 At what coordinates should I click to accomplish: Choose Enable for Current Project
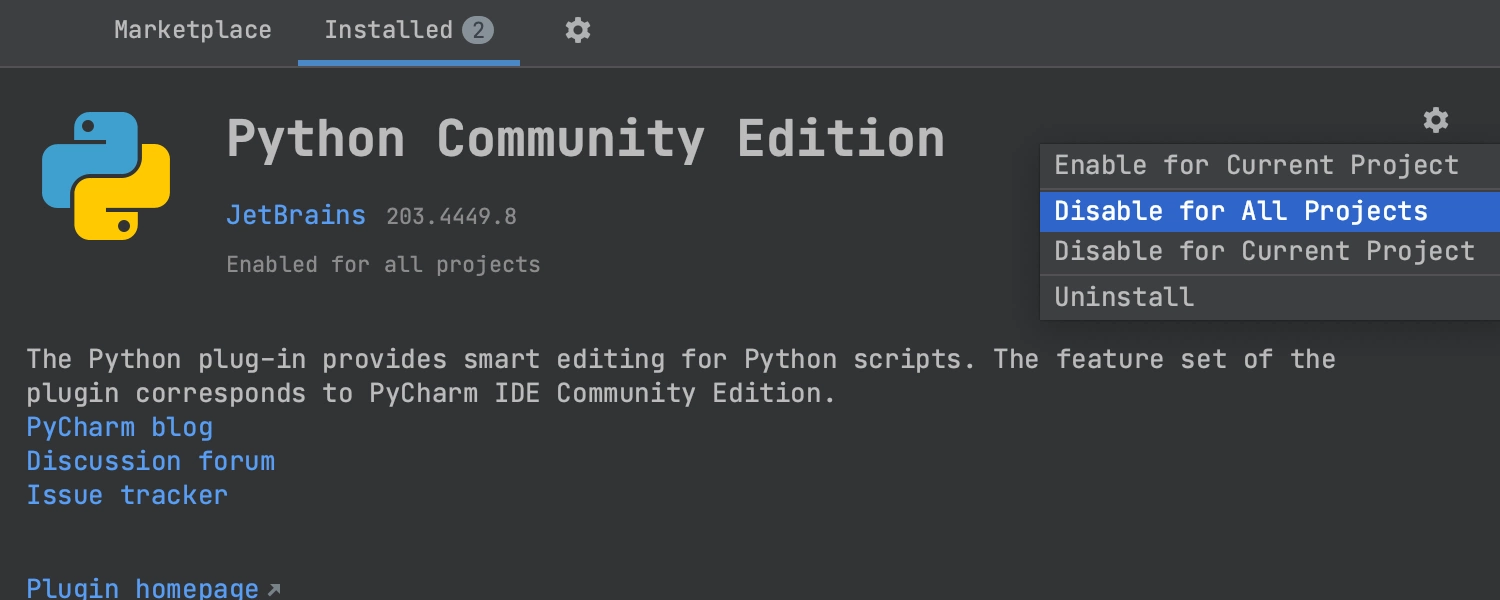(x=1270, y=166)
